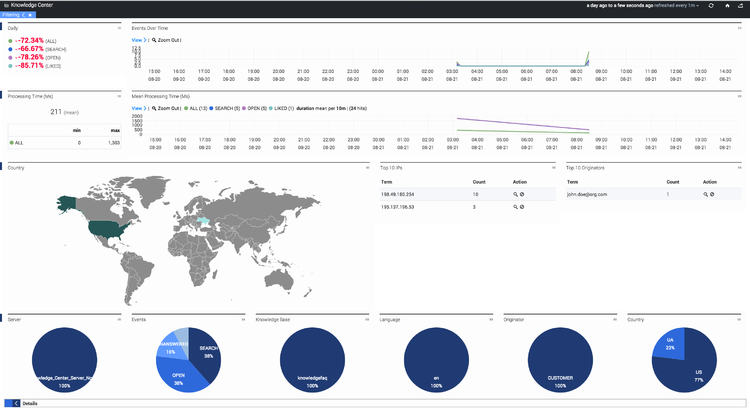Exclude IP 198.49.180.254 with ban icon
The image size is (750, 414).
(522, 194)
